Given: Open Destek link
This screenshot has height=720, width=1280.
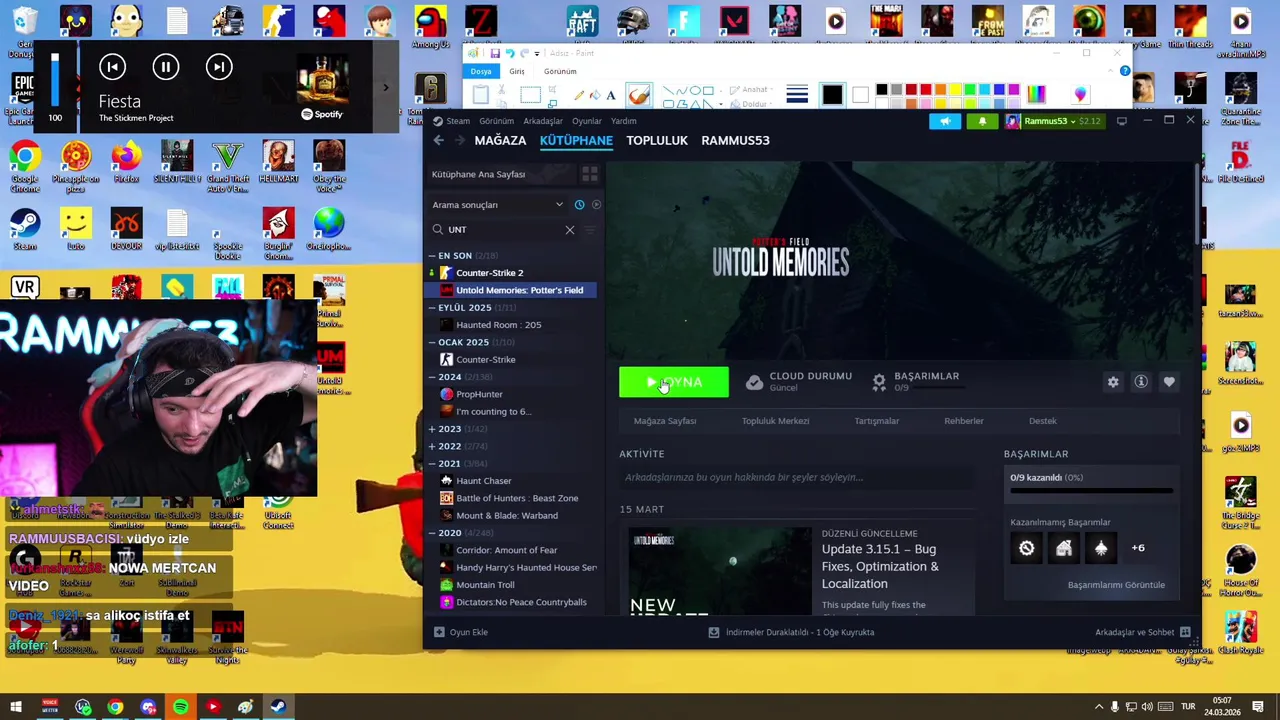Looking at the screenshot, I should (x=1042, y=421).
